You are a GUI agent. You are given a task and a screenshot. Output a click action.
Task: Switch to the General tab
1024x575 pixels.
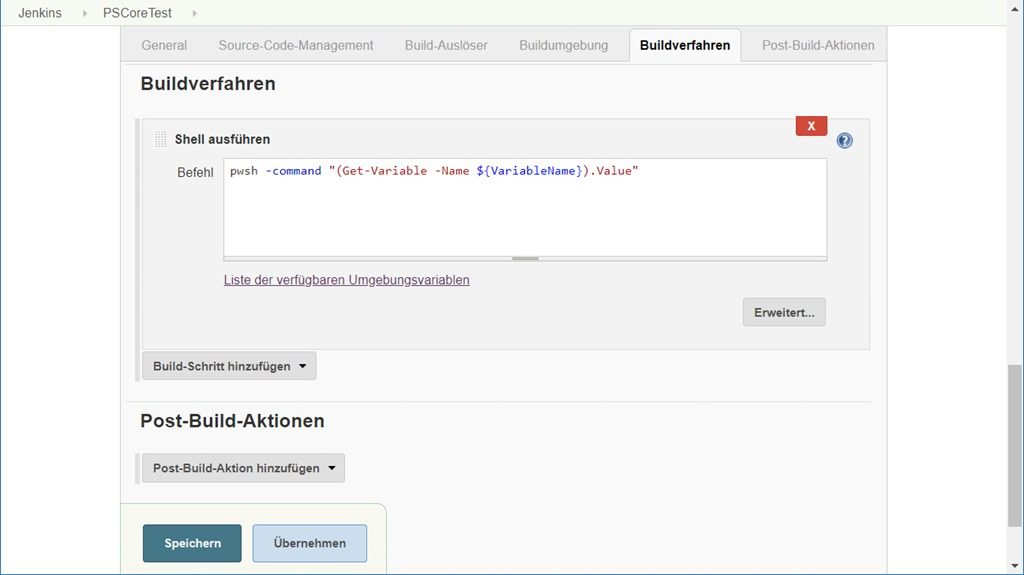pyautogui.click(x=164, y=45)
